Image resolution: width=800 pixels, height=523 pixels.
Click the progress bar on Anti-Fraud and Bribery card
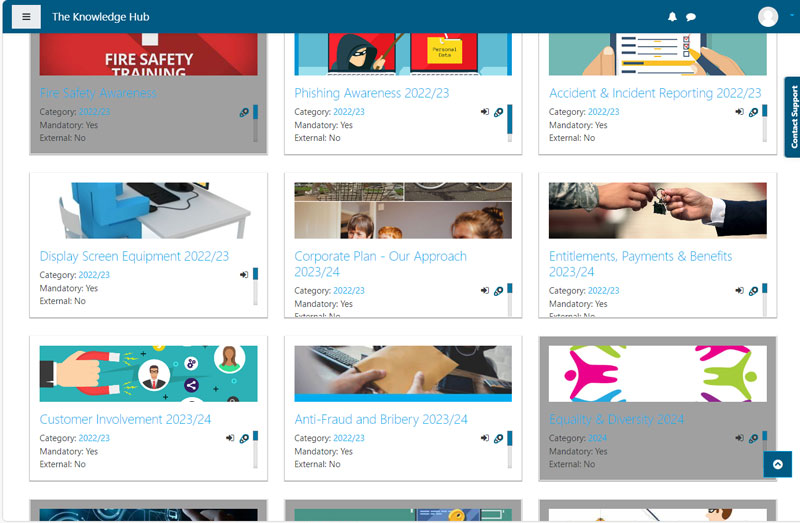tap(510, 450)
